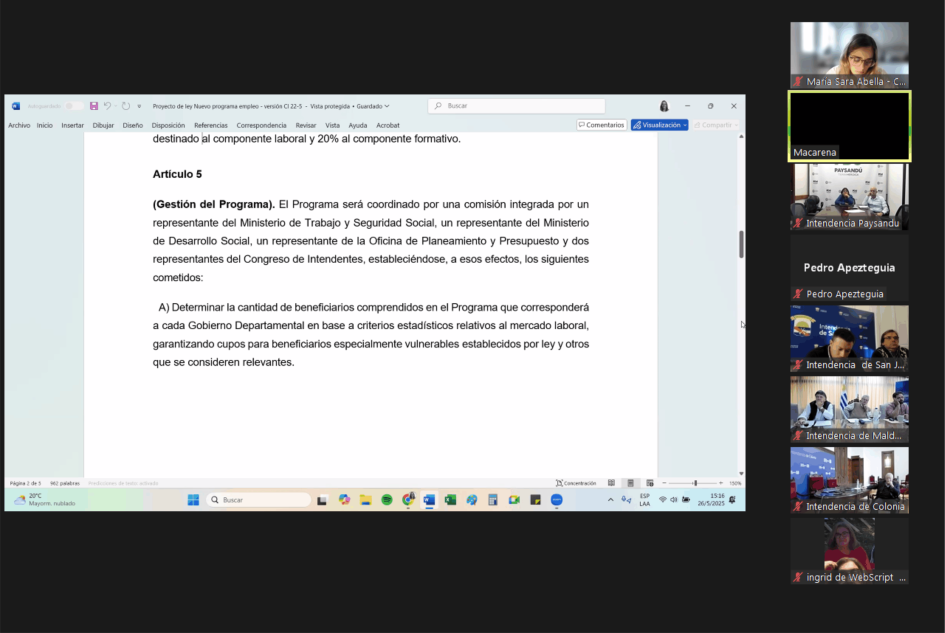Open the Calculator icon on the taskbar
945x633 pixels.
click(492, 500)
